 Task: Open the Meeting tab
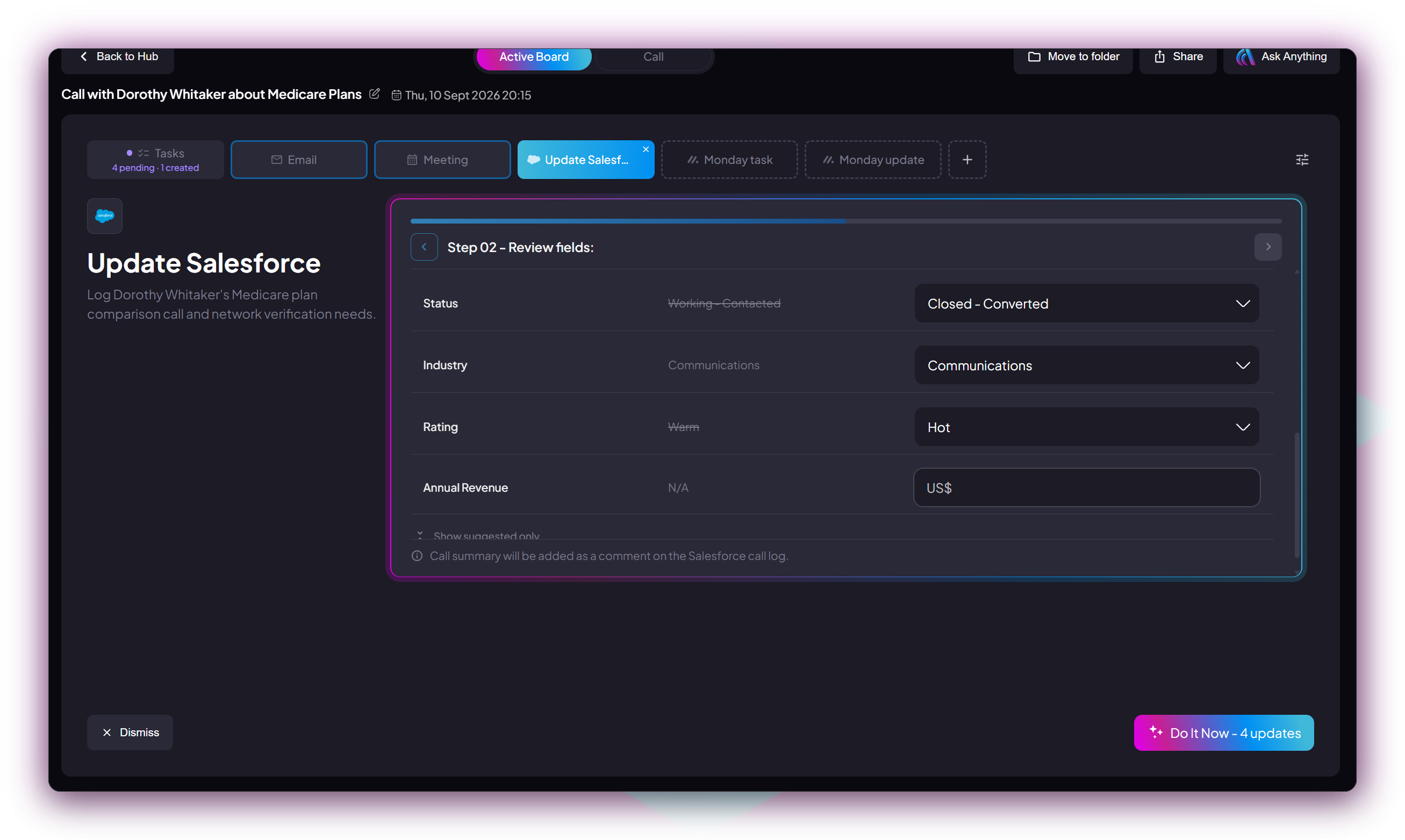tap(443, 160)
